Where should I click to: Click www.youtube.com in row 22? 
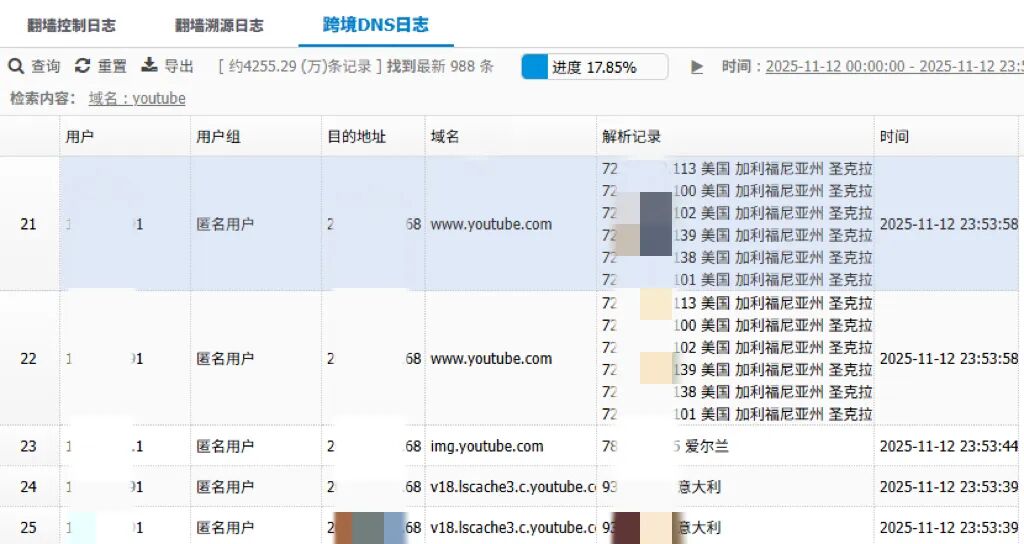tap(491, 359)
